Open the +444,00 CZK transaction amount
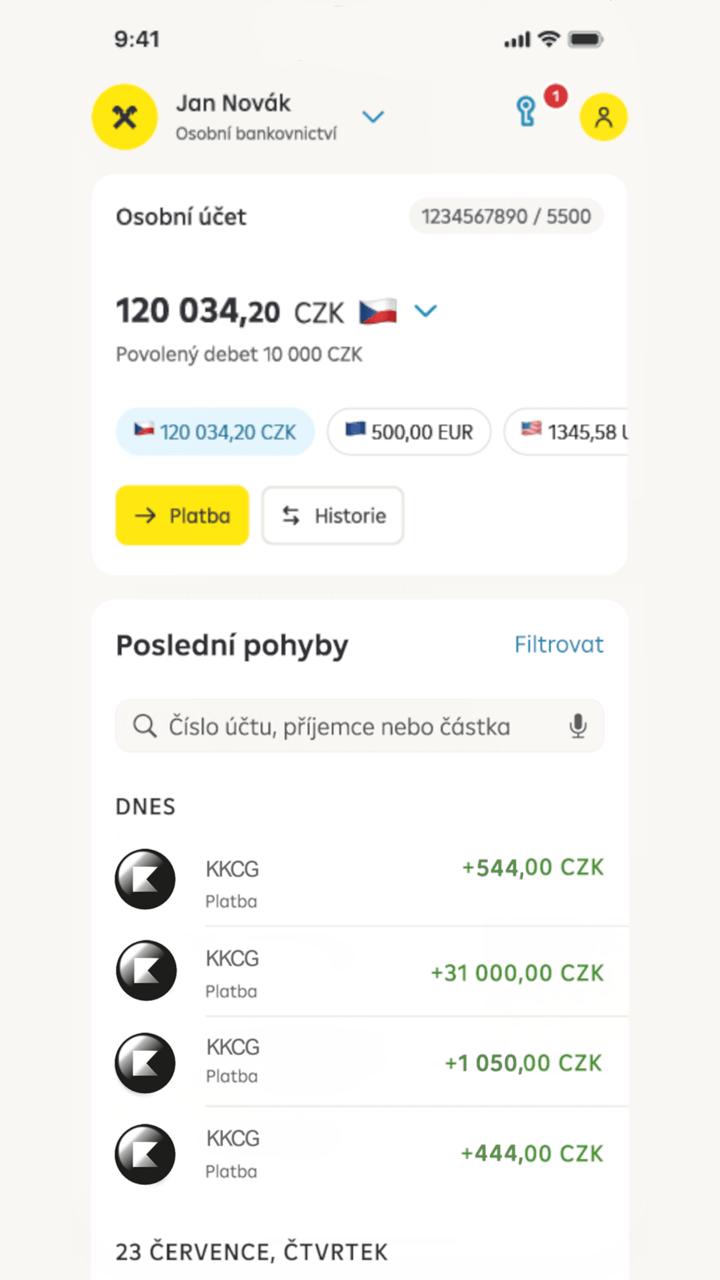 point(532,1154)
